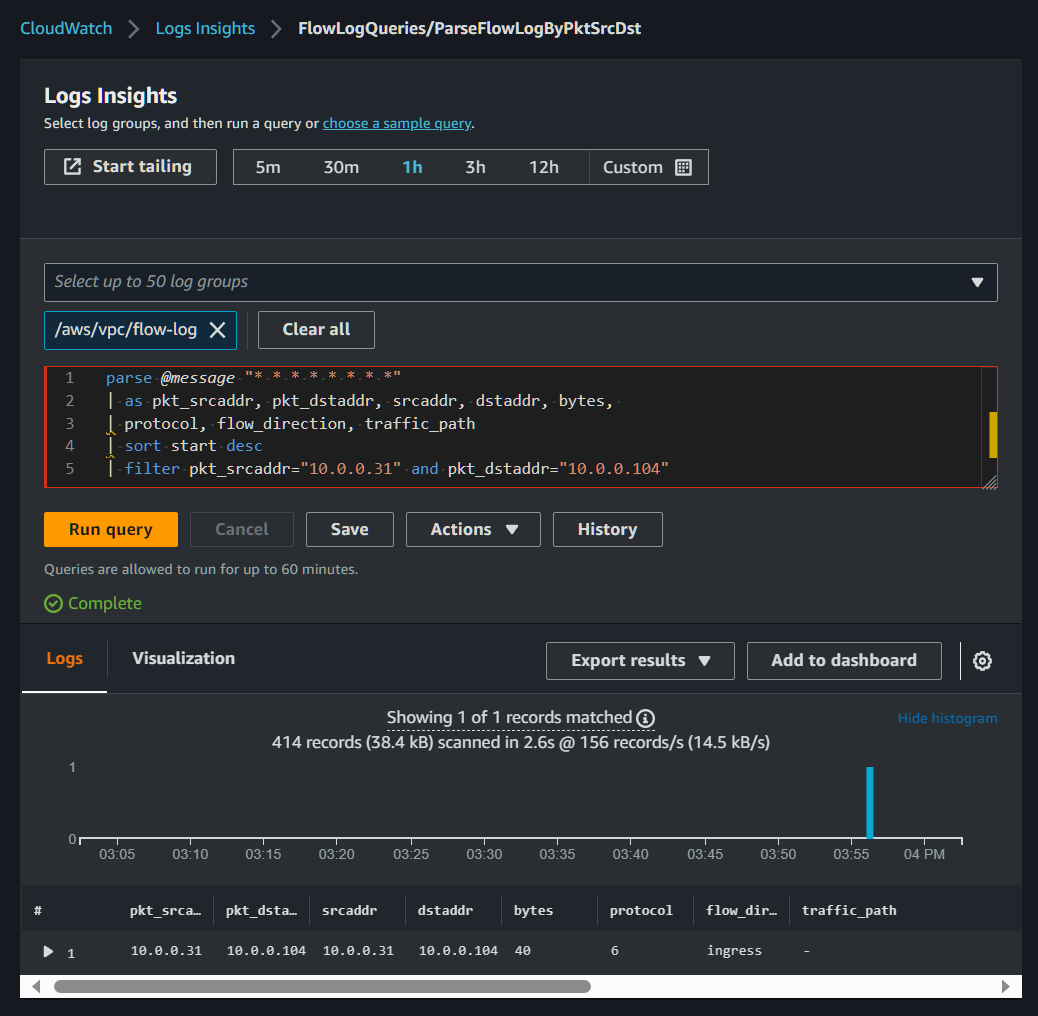Screen dimensions: 1038x1016
Task: Open the log groups dropdown arrow
Action: (976, 283)
